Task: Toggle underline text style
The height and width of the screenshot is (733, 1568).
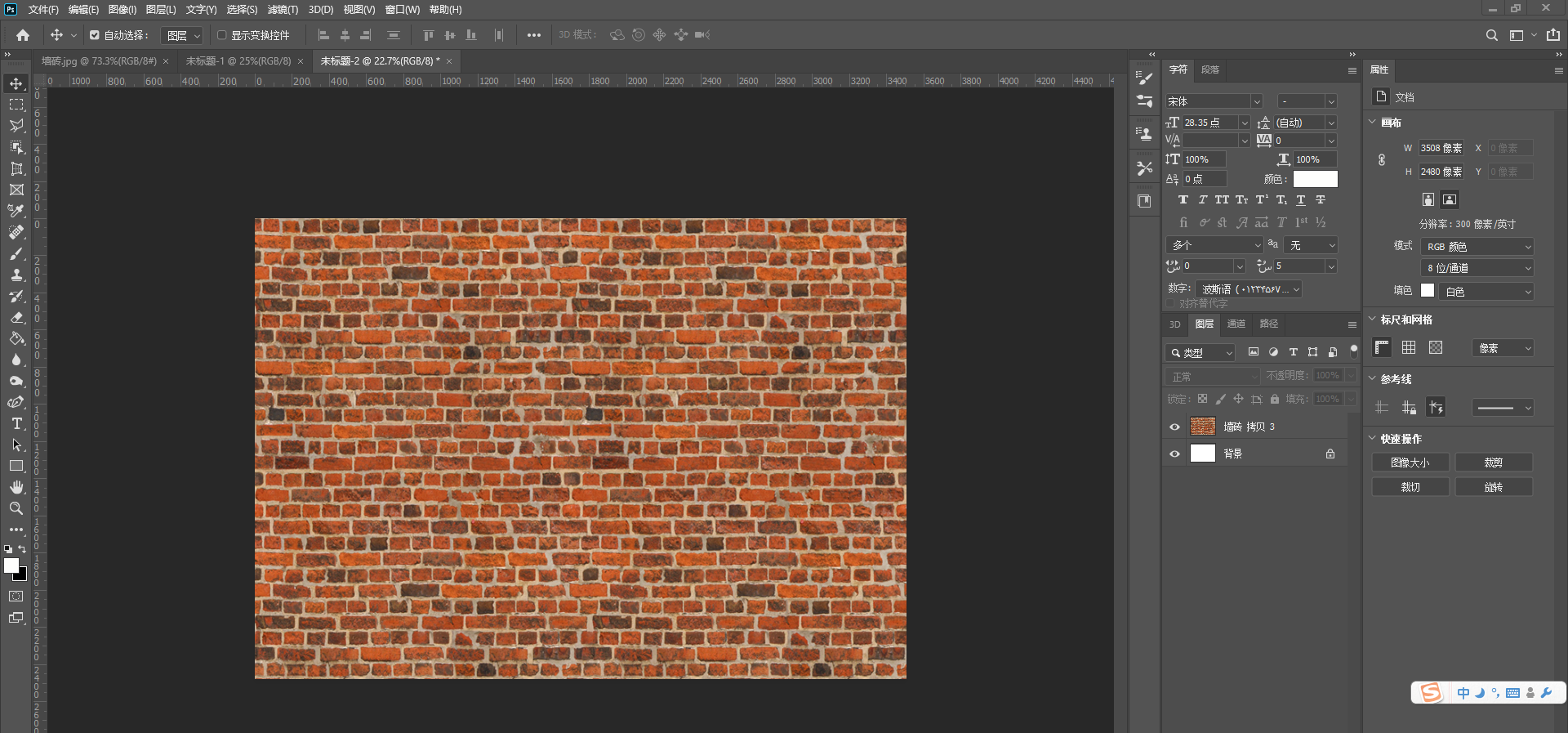Action: [x=1301, y=200]
